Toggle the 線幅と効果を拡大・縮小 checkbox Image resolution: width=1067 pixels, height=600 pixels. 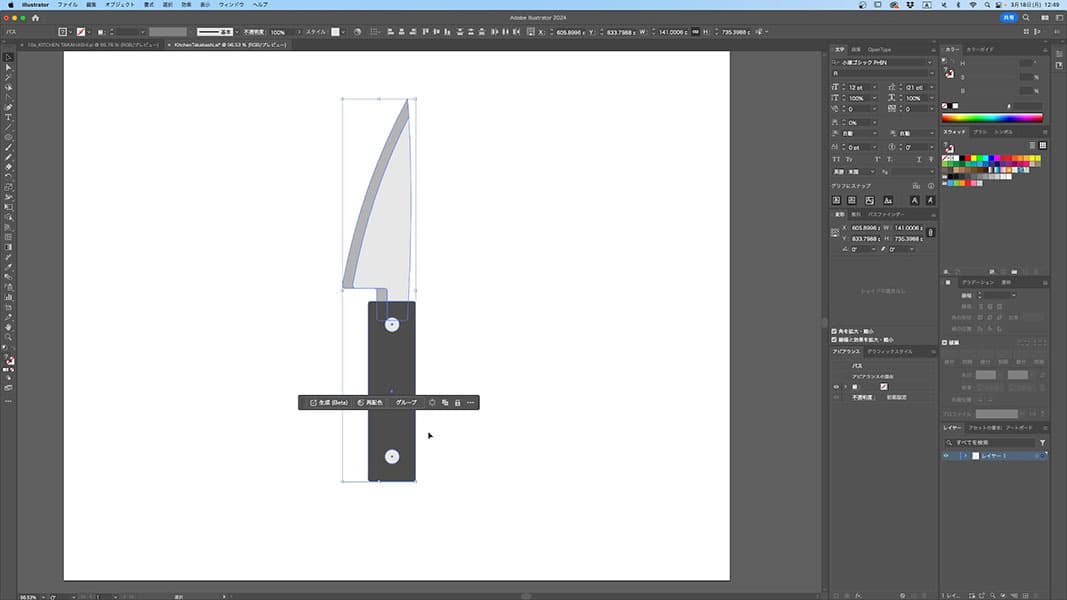coord(835,340)
